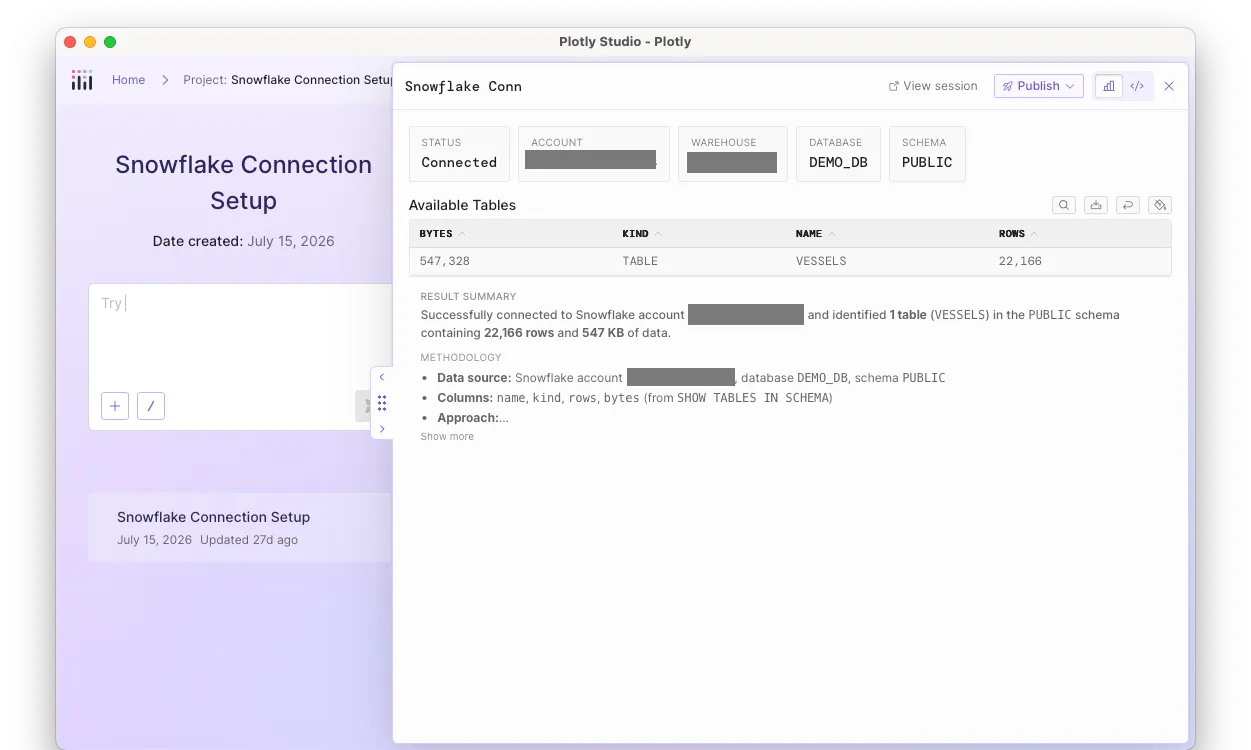Click the Snowflake Conn panel title
Screen dimensions: 1251x750
point(463,87)
